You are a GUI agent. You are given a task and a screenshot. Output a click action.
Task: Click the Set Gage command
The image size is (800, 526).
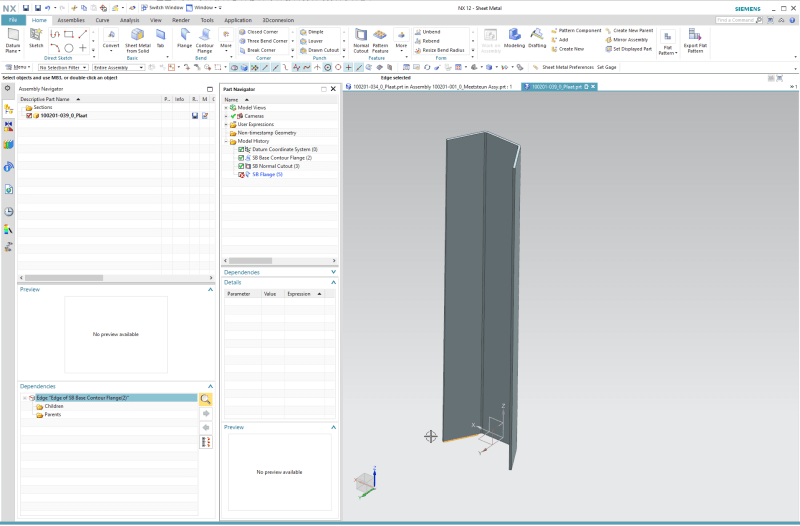coord(607,67)
